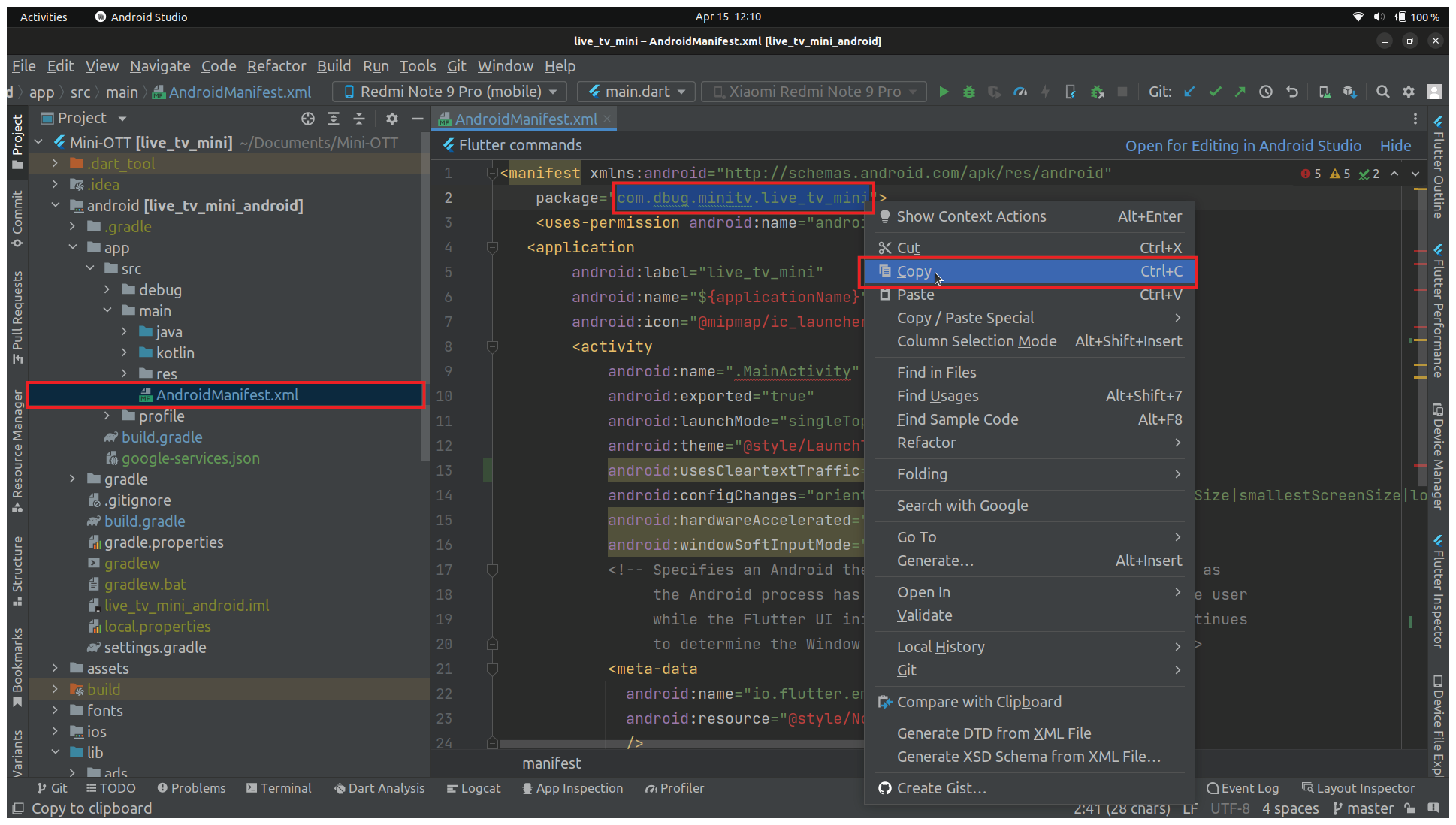Open Activities overview in top bar
1456x825 pixels.
click(44, 17)
